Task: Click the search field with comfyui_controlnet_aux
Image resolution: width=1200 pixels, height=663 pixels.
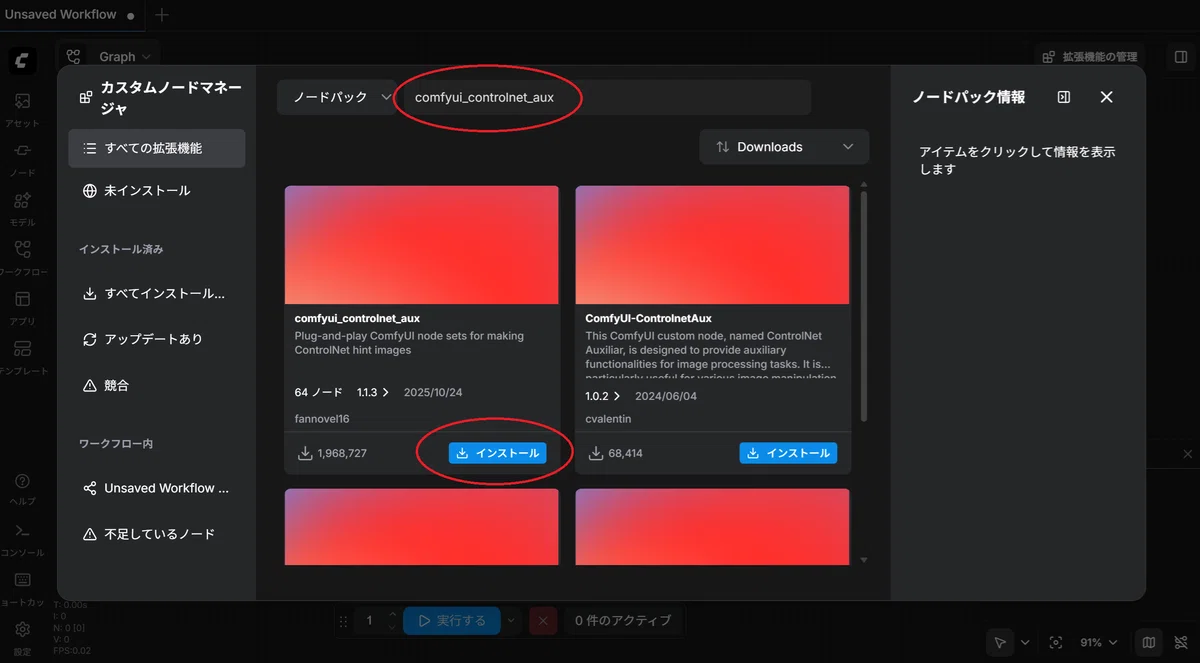Action: coord(604,97)
